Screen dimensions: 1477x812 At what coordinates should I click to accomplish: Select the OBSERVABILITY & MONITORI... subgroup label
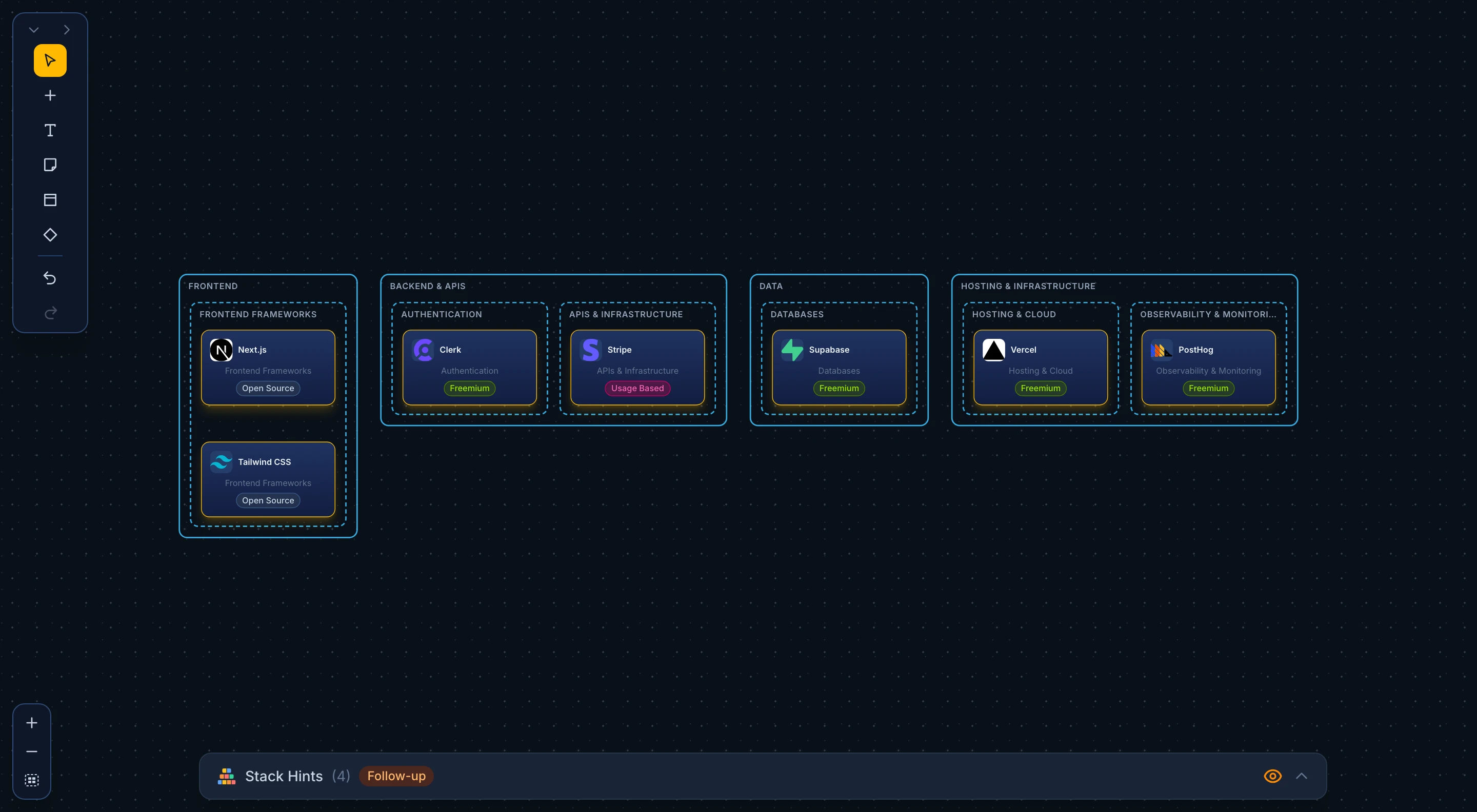tap(1208, 314)
